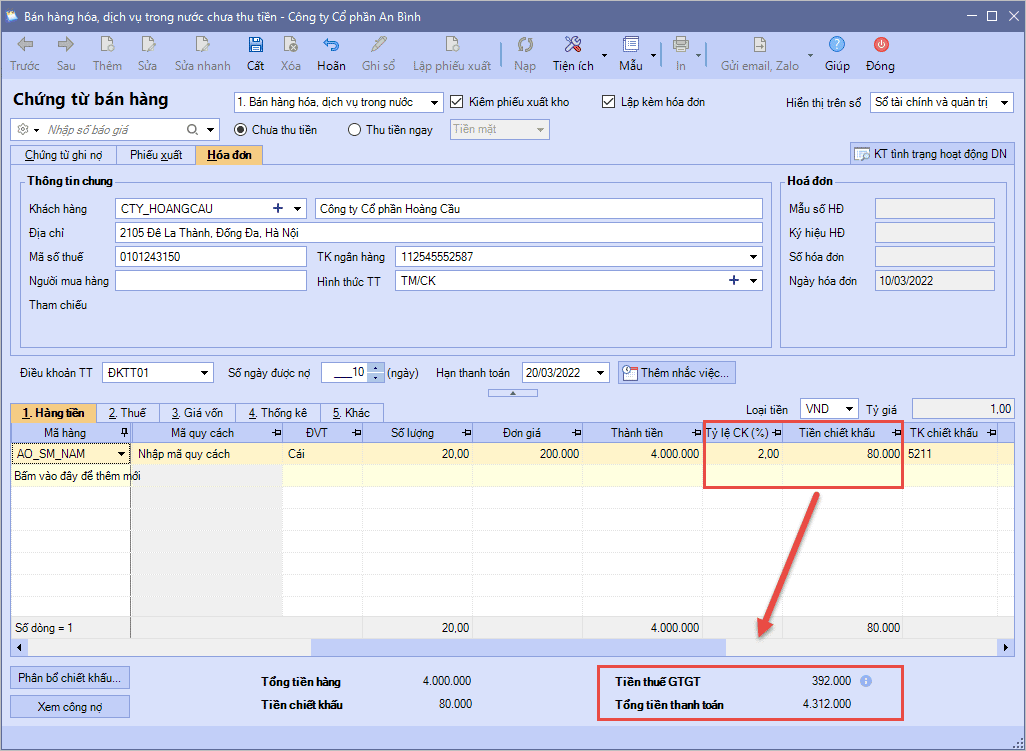The height and width of the screenshot is (751, 1026).
Task: Add new payment method plus icon
Action: 734,280
